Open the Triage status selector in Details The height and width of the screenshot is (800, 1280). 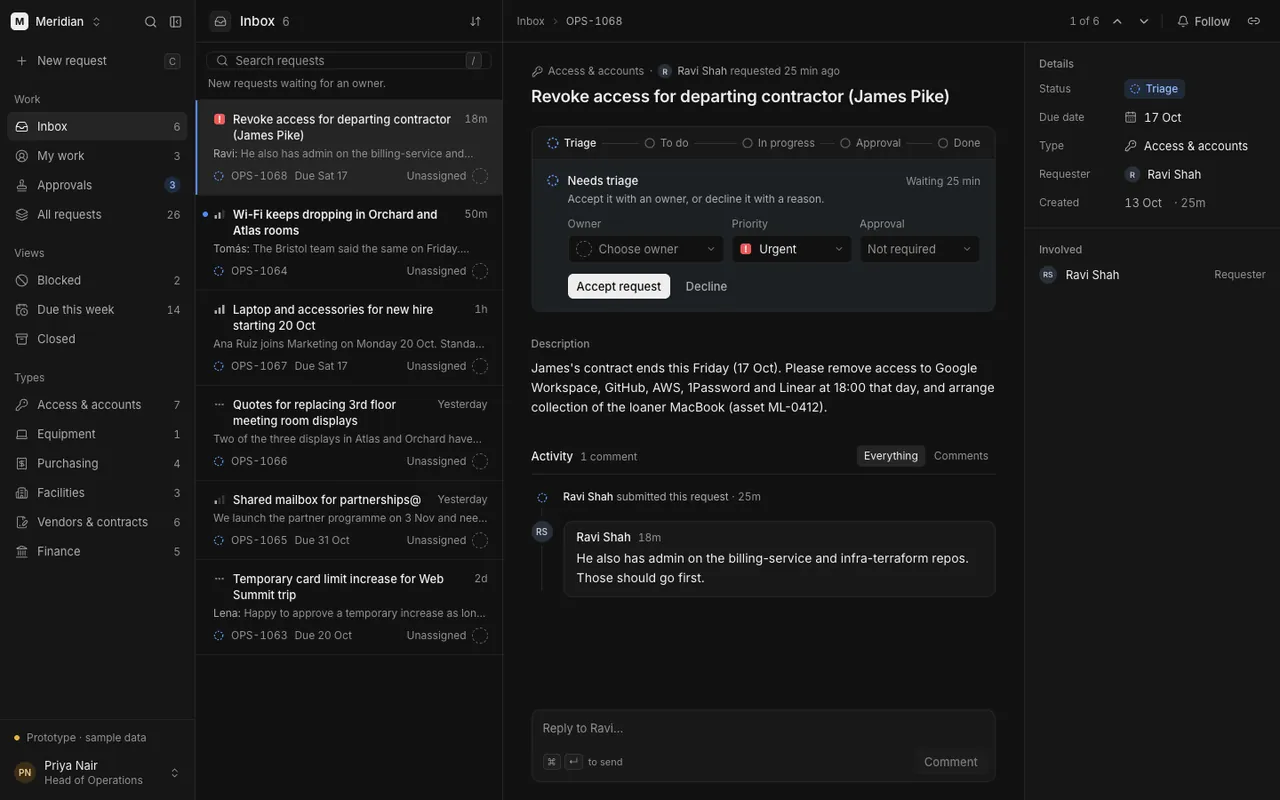[1155, 89]
